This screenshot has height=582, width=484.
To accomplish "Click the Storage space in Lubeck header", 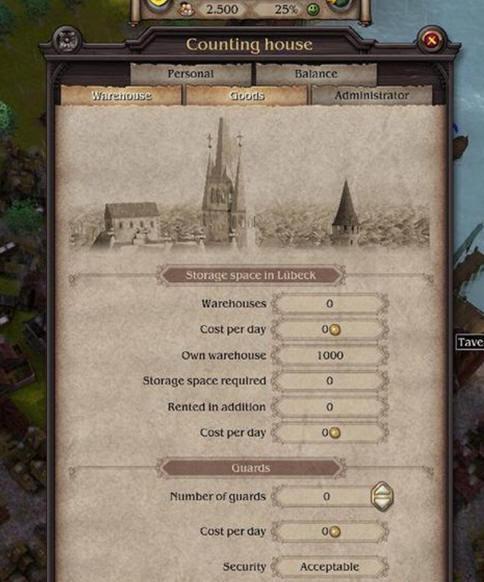I will point(251,275).
